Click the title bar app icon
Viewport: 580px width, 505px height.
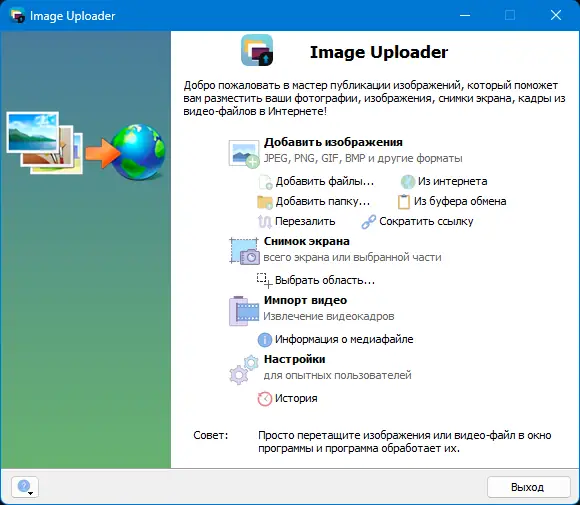tap(17, 16)
